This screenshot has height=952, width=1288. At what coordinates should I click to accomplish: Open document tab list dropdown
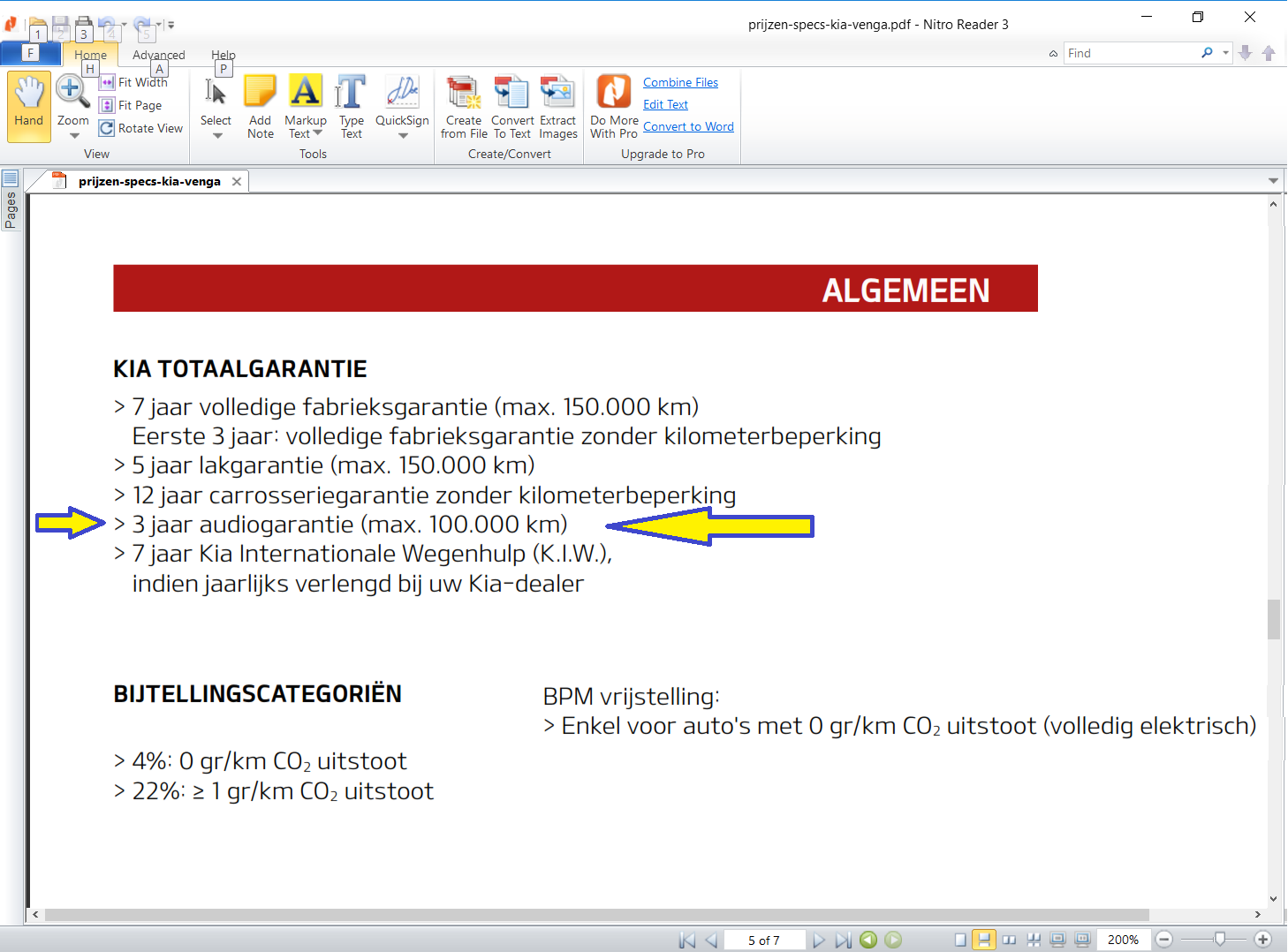point(1273,180)
